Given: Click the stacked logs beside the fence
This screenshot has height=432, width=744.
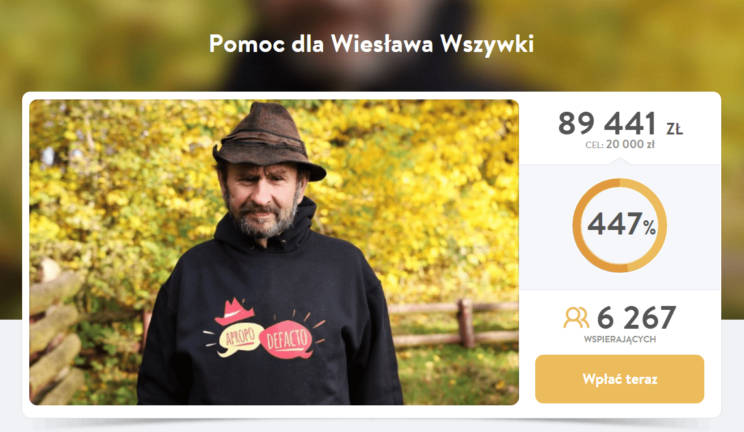Looking at the screenshot, I should click(56, 332).
